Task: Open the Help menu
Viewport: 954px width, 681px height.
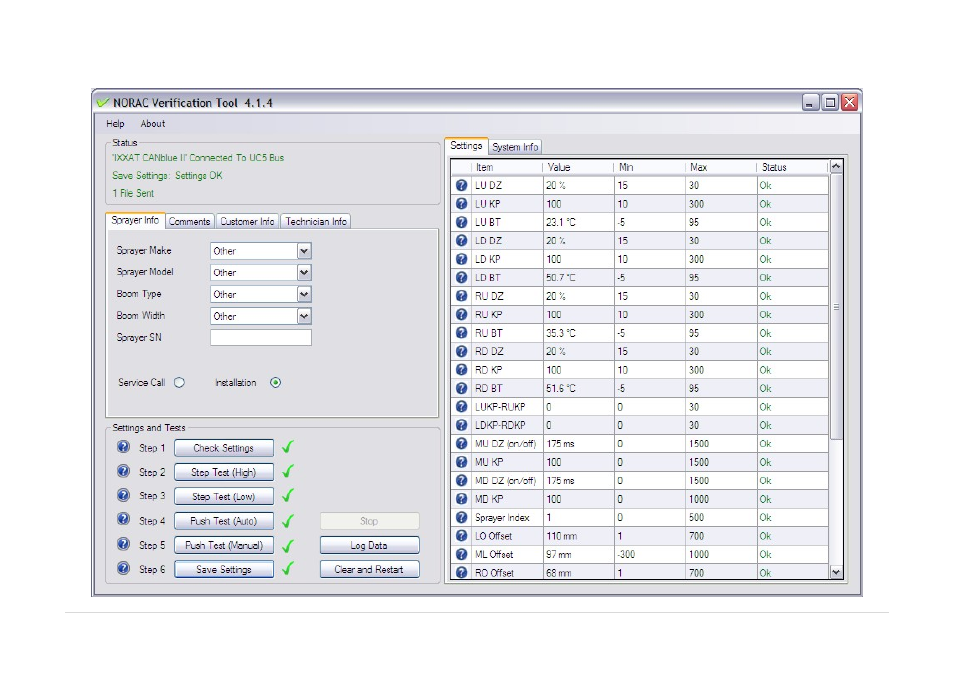Action: point(115,124)
